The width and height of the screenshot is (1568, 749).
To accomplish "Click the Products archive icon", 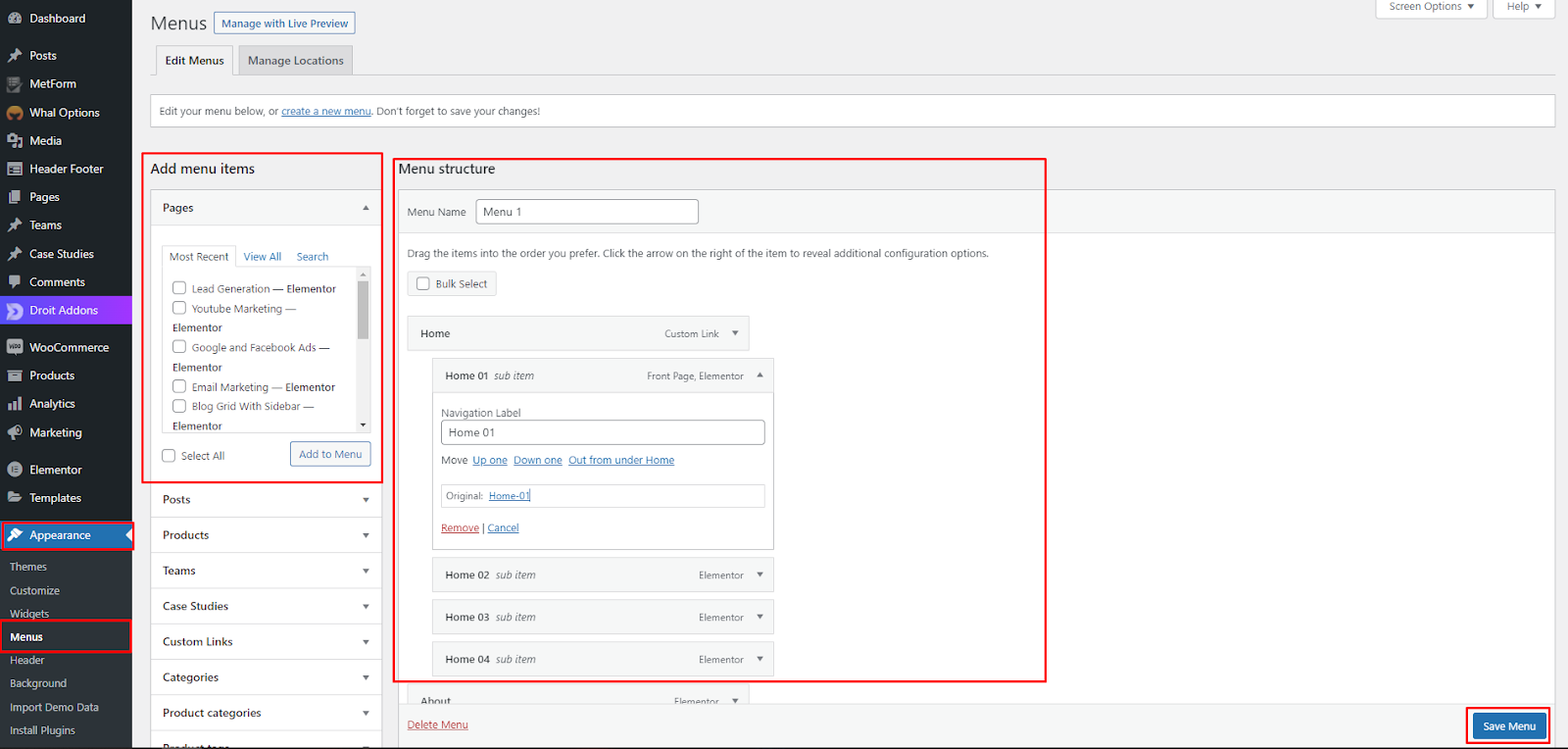I will pyautogui.click(x=15, y=375).
